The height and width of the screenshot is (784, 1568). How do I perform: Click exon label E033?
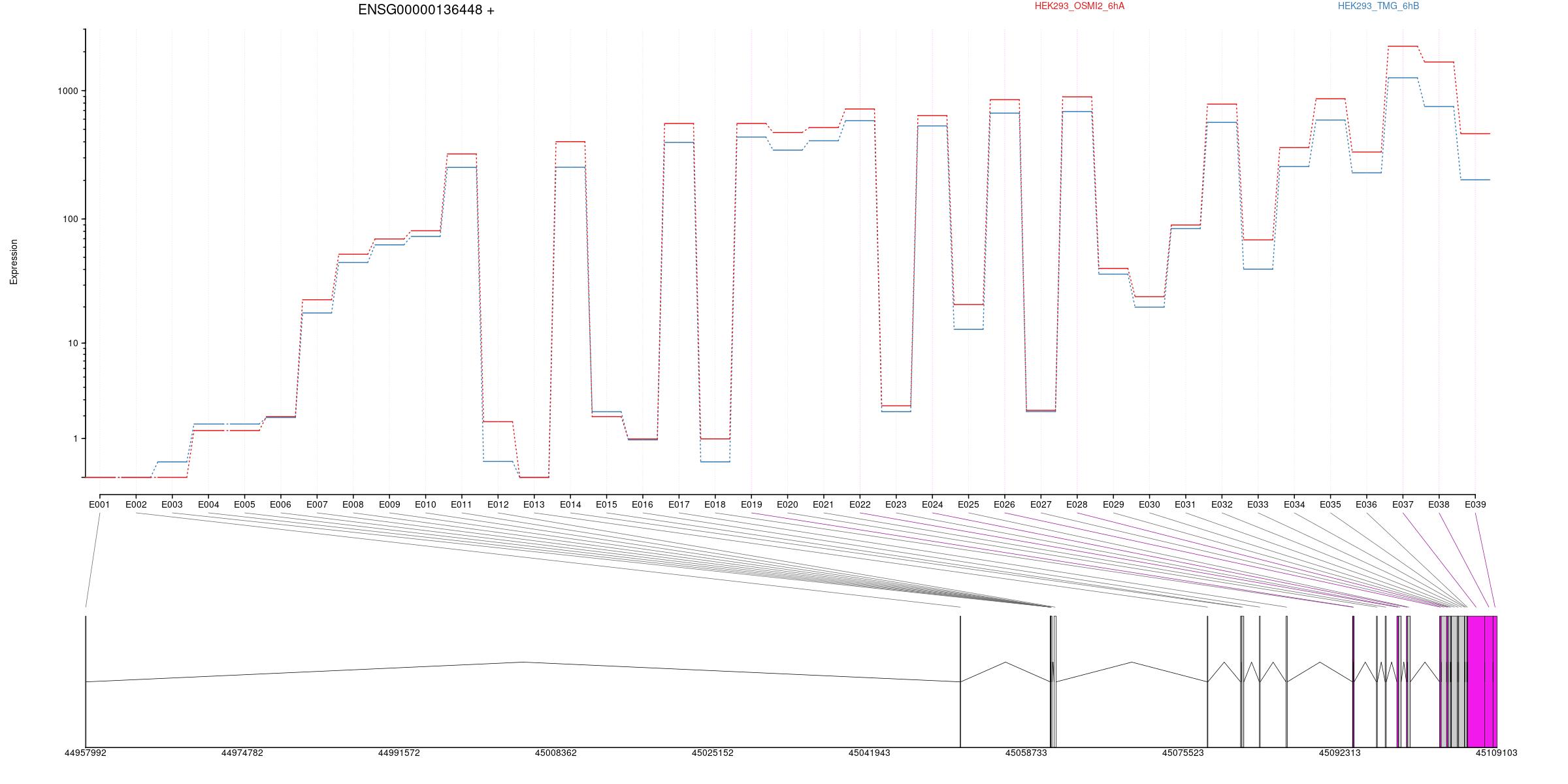(1258, 504)
